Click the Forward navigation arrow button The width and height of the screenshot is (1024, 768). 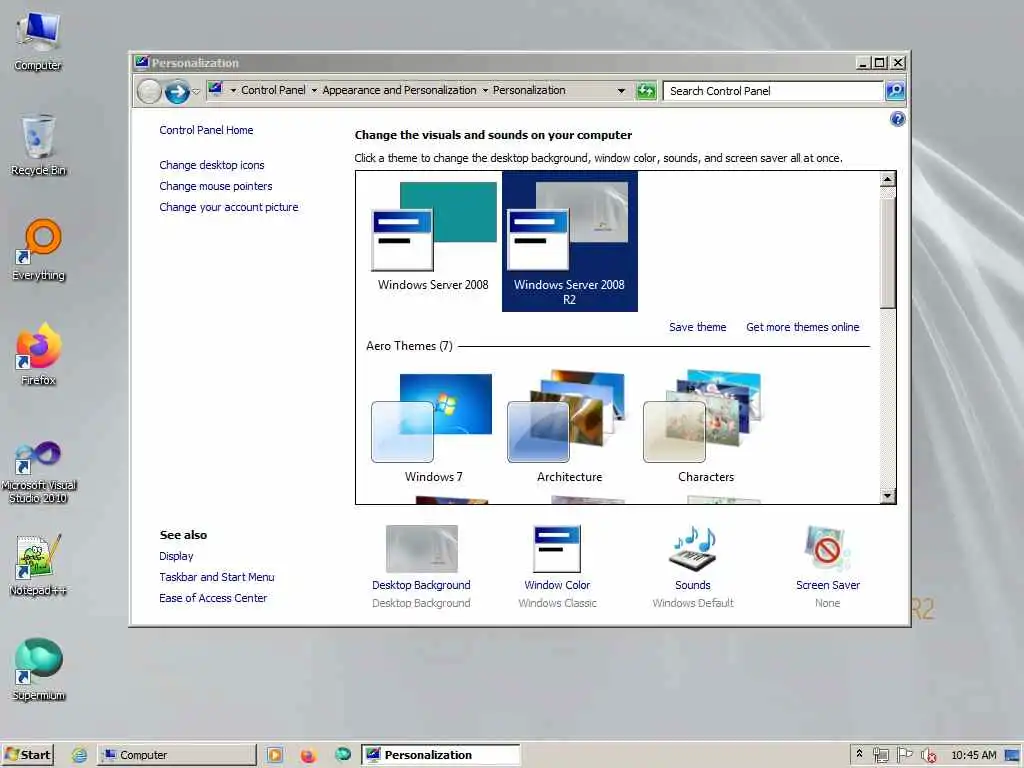[177, 91]
